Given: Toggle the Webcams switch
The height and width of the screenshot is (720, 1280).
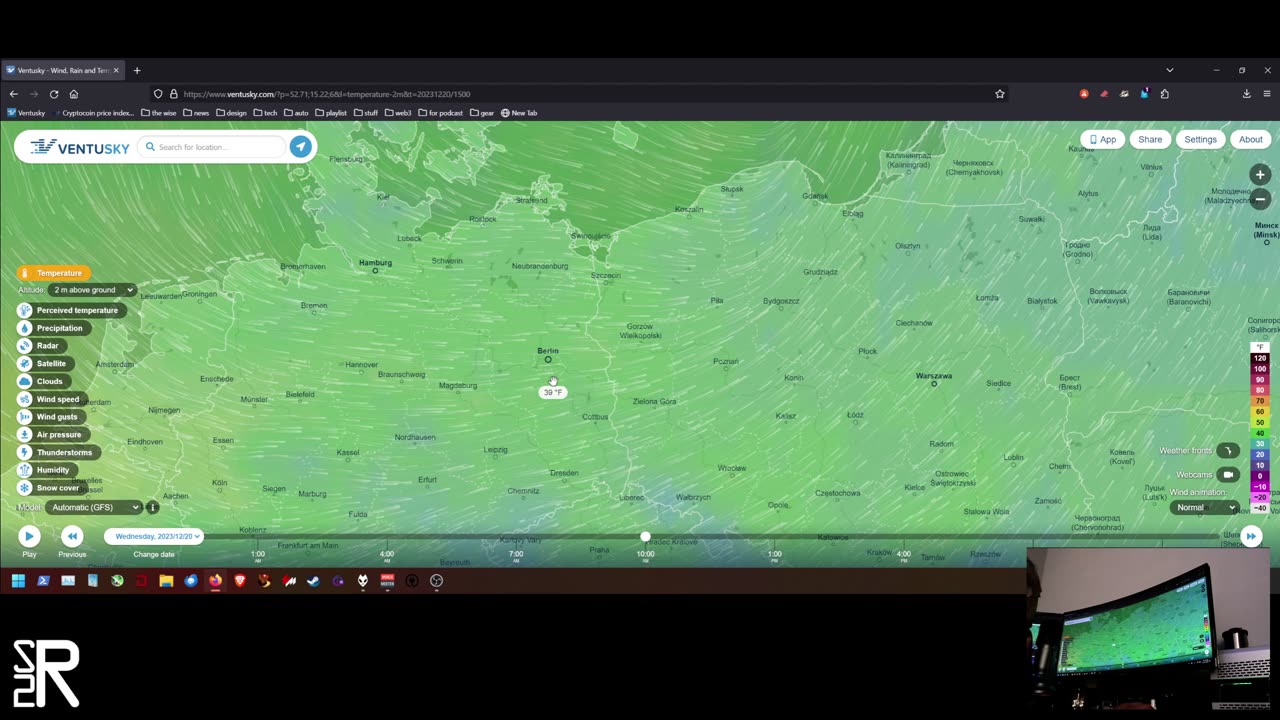Looking at the screenshot, I should [x=1228, y=475].
